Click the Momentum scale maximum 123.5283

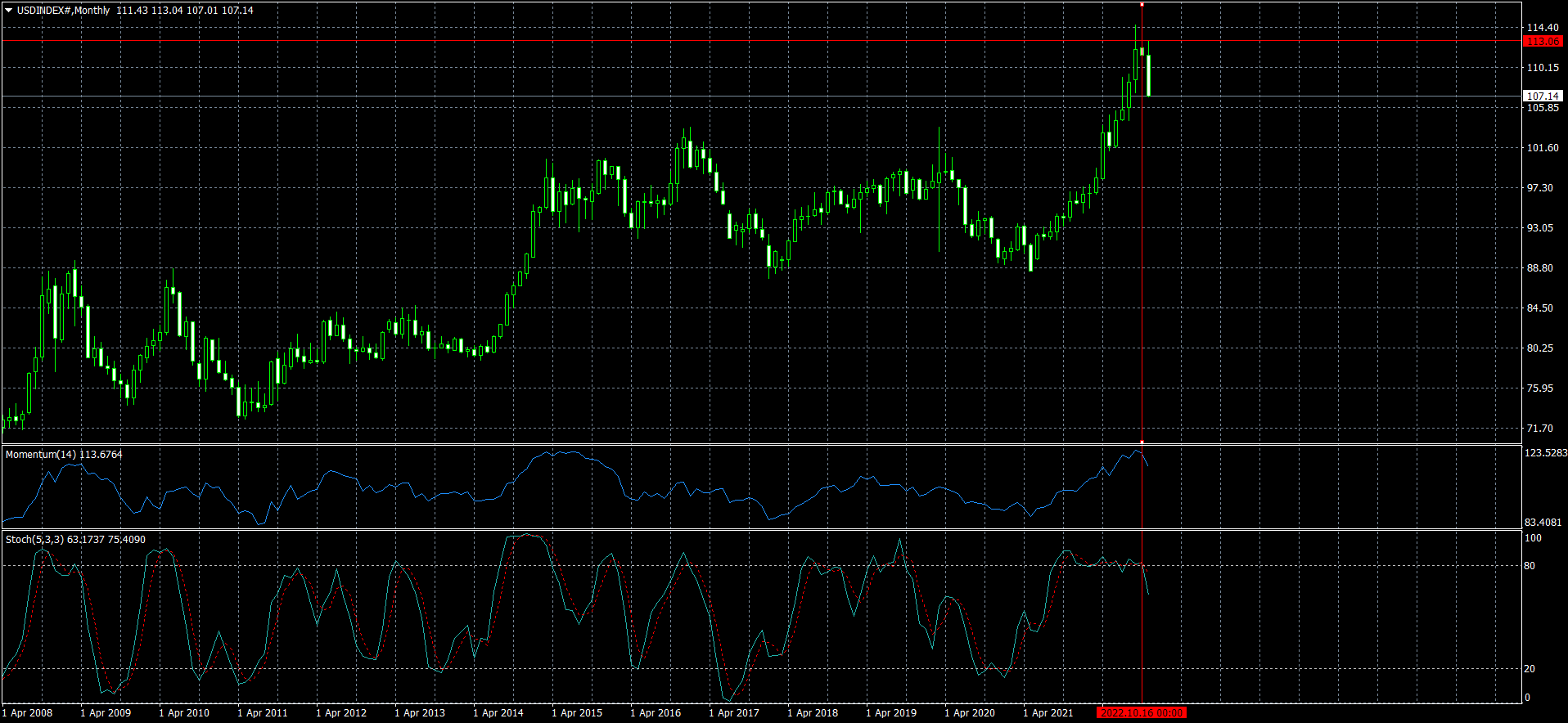click(1546, 453)
